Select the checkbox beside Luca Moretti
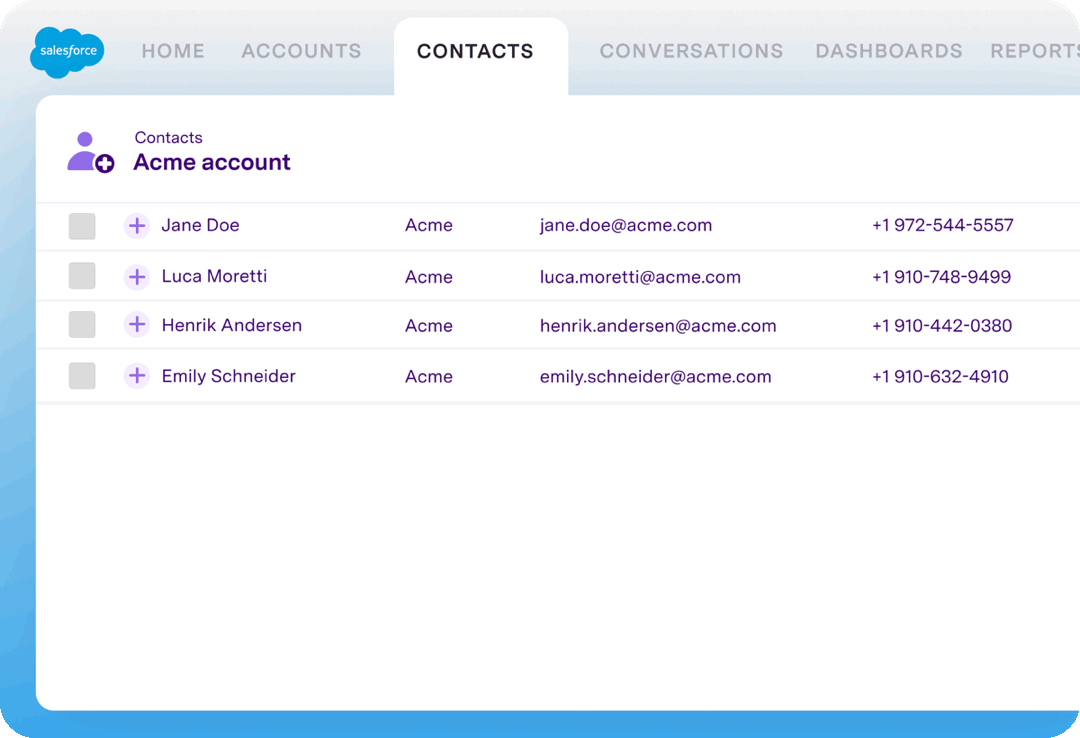1080x738 pixels. tap(81, 276)
